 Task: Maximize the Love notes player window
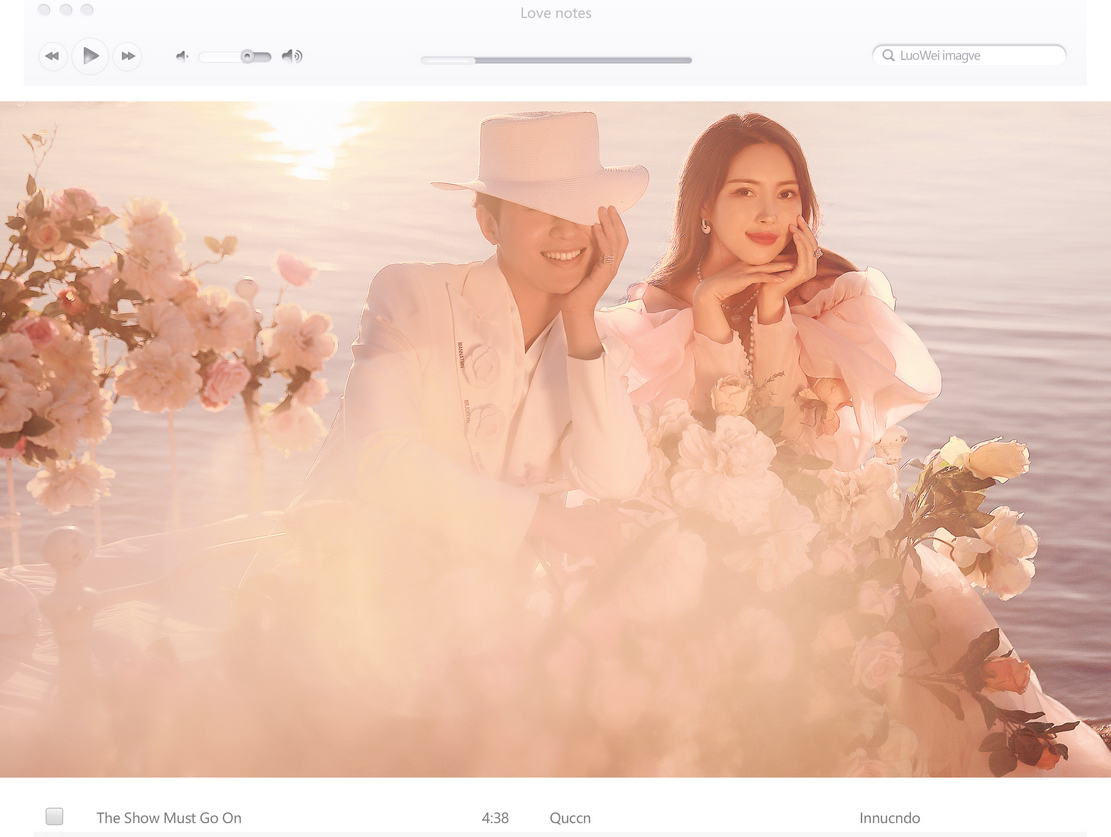coord(87,10)
